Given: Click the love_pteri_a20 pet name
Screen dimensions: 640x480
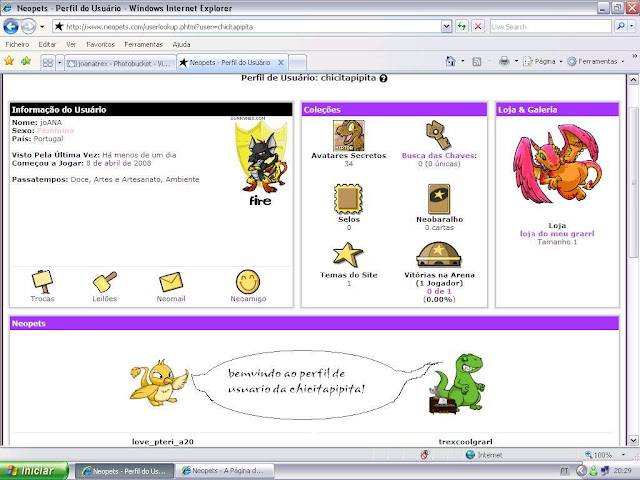Looking at the screenshot, I should [x=162, y=442].
